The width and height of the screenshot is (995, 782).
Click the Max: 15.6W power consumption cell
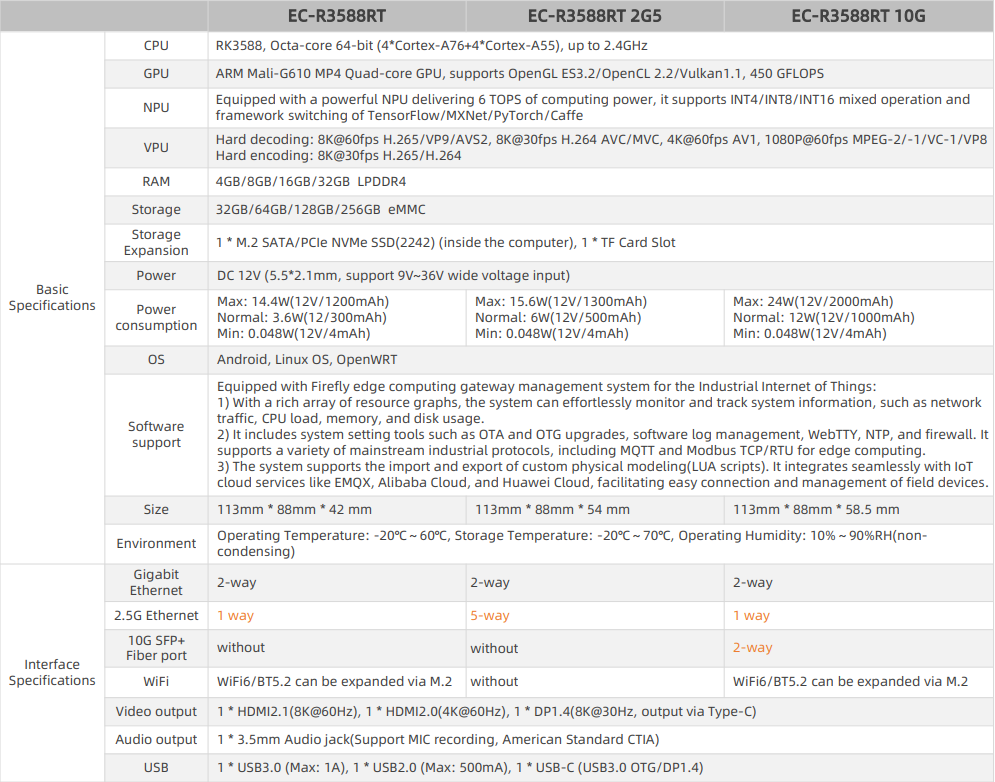point(561,317)
